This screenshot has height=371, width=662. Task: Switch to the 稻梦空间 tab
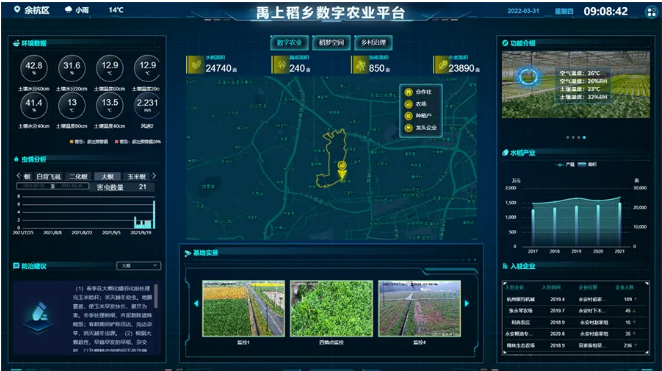point(331,43)
